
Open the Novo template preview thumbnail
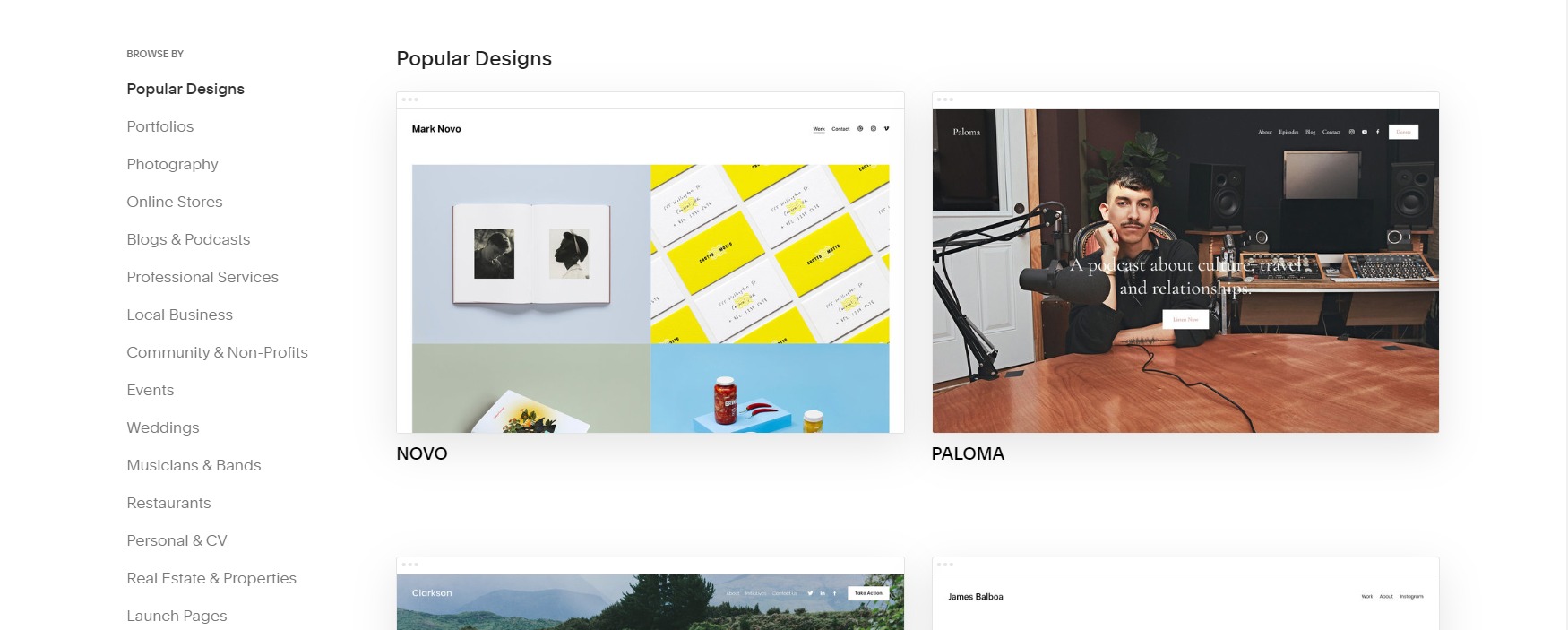point(650,263)
